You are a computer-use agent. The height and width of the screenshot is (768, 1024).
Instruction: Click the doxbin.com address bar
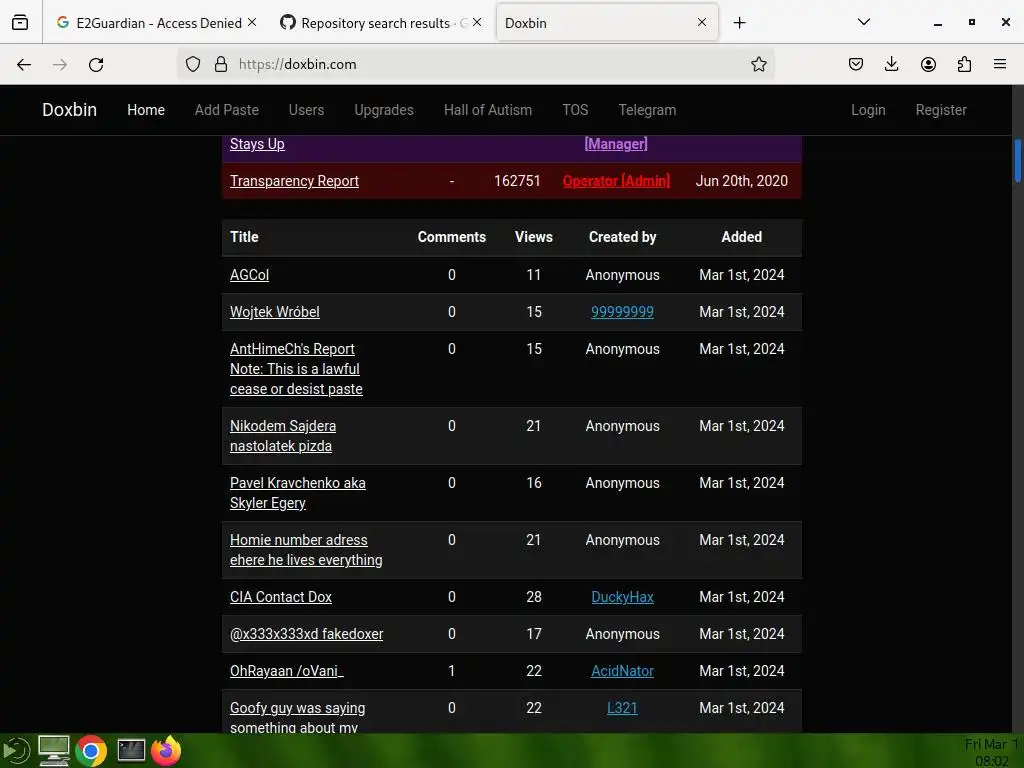[477, 64]
